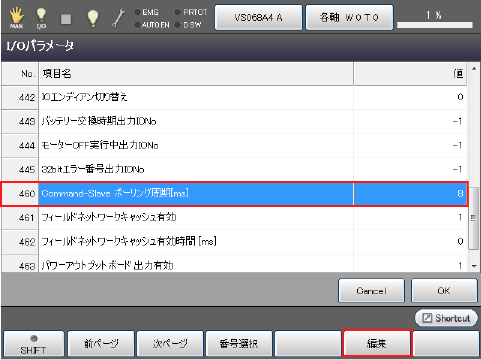481x360 pixels.
Task: Open the Shortcut menu
Action: [x=446, y=318]
